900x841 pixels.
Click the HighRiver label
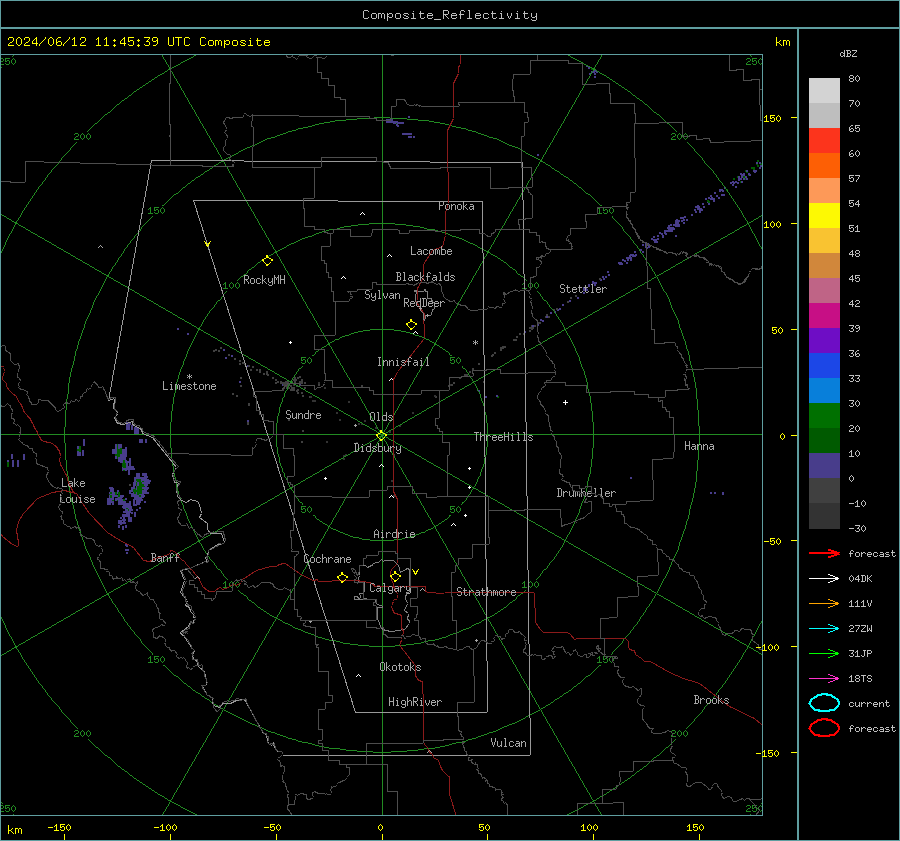tap(415, 702)
